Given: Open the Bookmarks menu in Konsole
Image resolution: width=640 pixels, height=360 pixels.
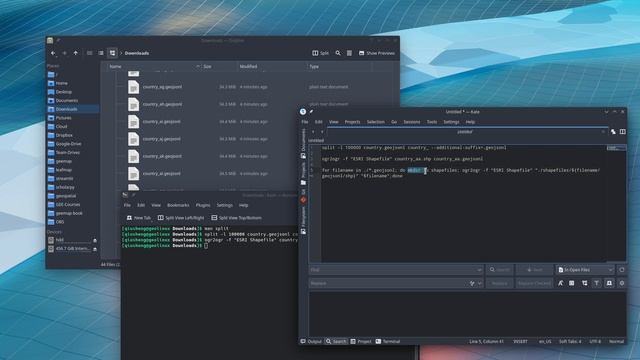Looking at the screenshot, I should 178,205.
